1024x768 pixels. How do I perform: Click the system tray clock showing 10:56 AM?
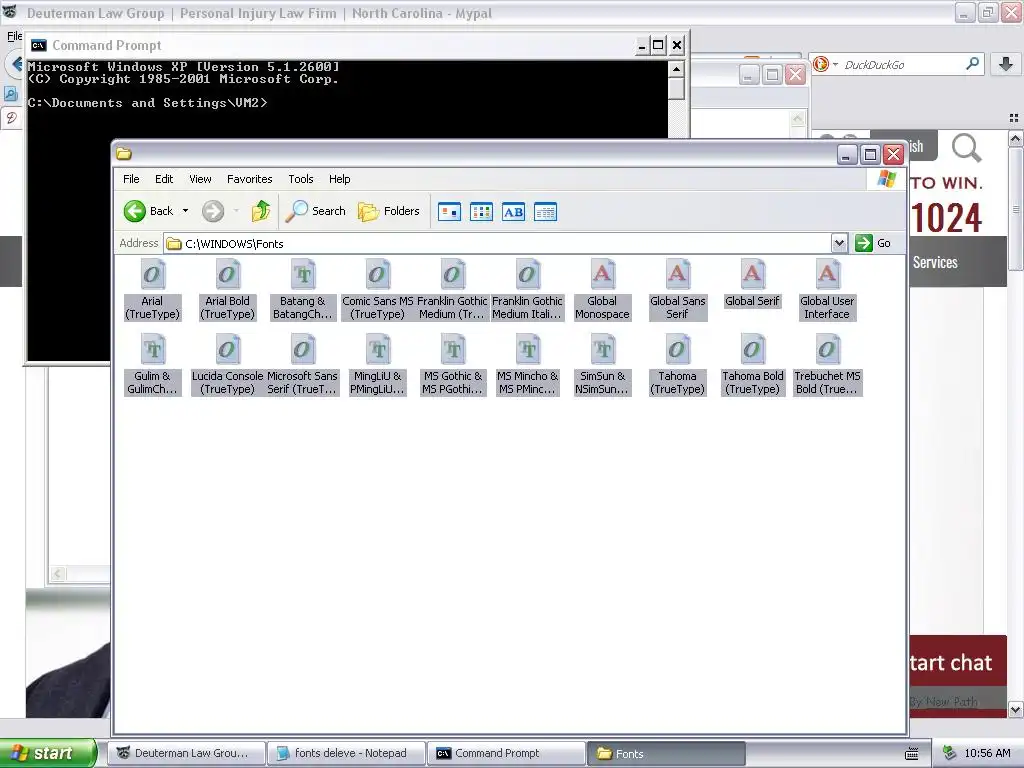pyautogui.click(x=987, y=753)
